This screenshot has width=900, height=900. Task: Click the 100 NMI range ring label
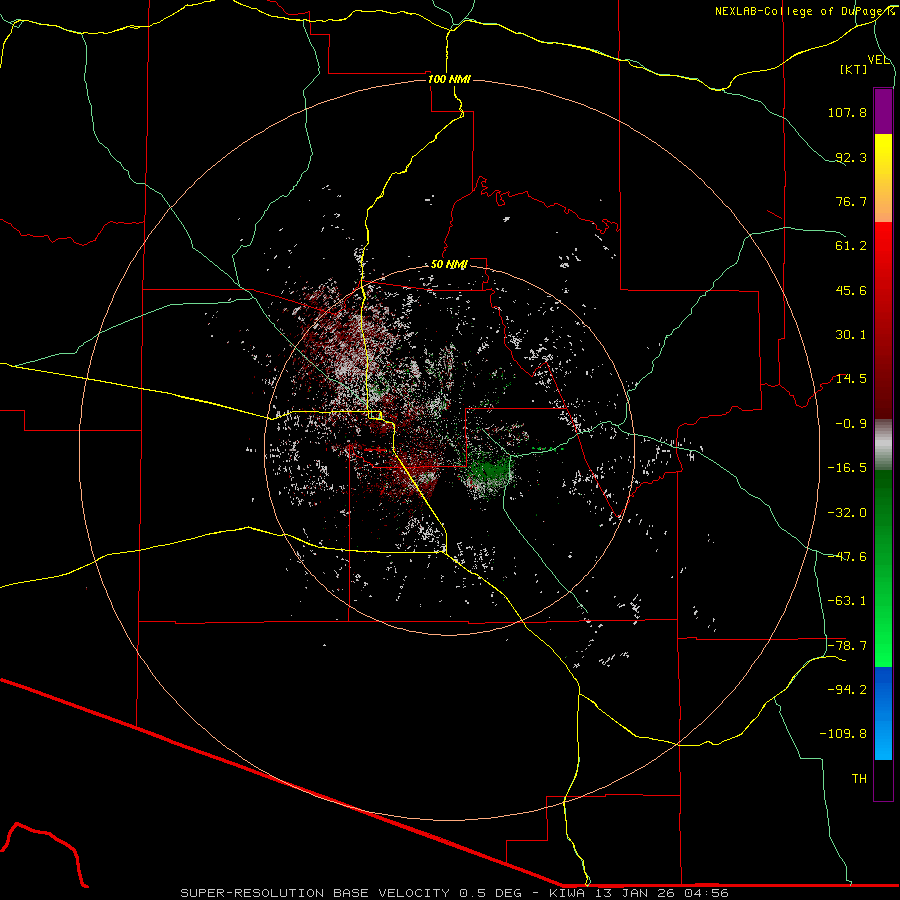pyautogui.click(x=449, y=79)
